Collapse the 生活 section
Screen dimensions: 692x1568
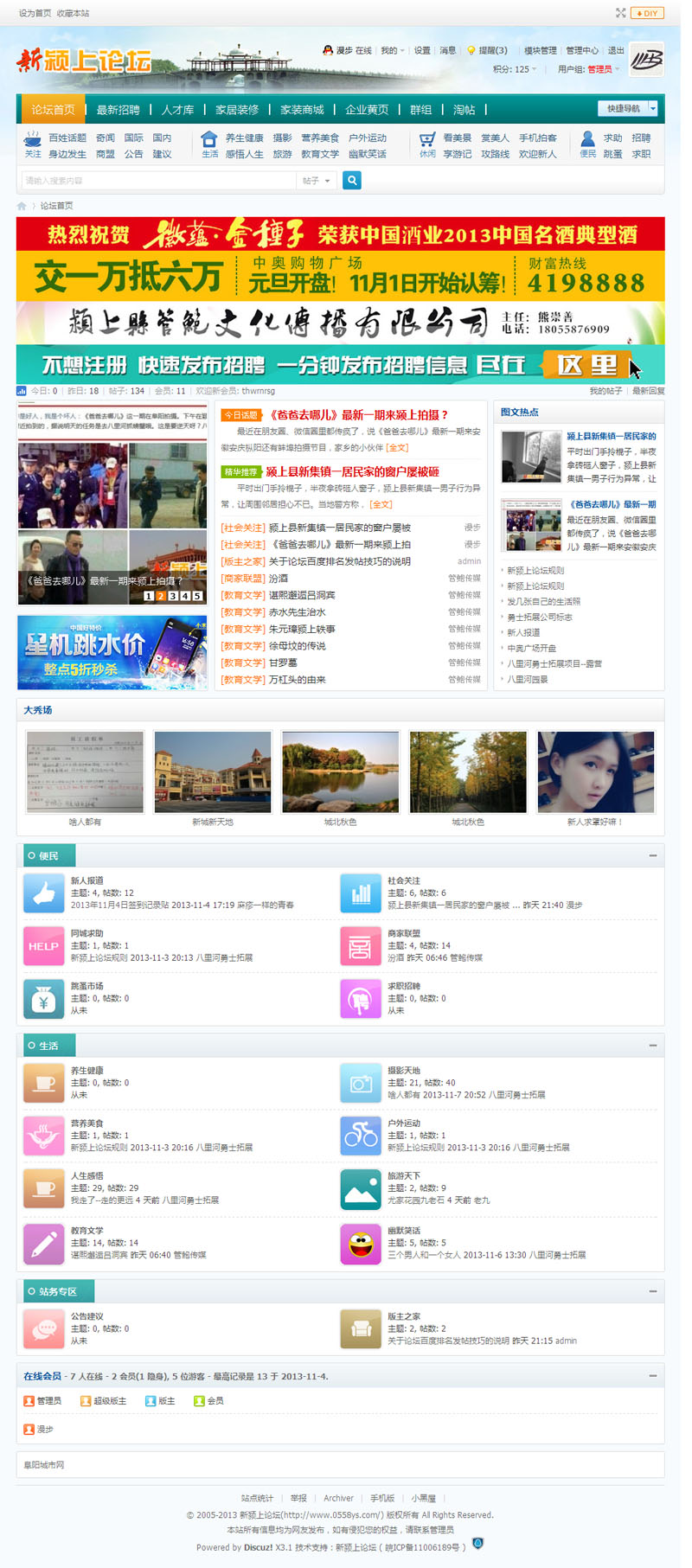pos(653,1045)
